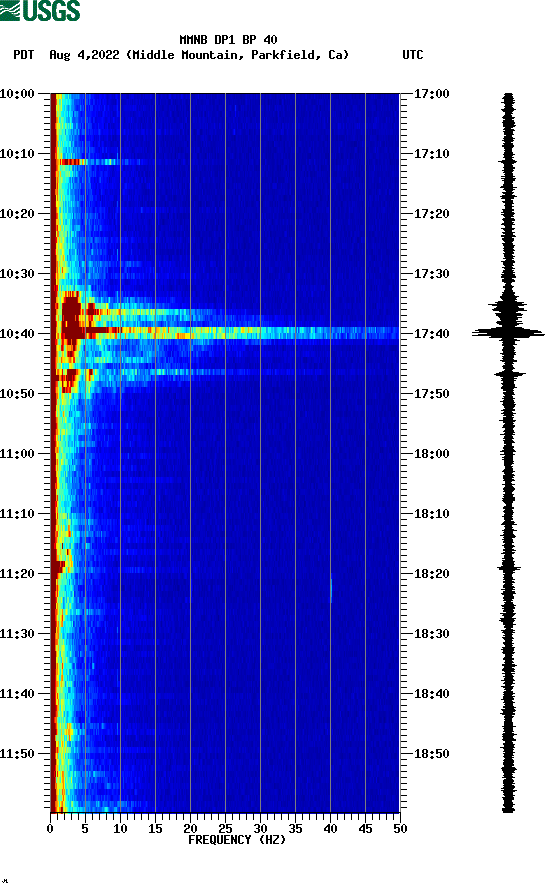Click the 10:00 PDT time label
This screenshot has width=552, height=892.
tap(17, 94)
